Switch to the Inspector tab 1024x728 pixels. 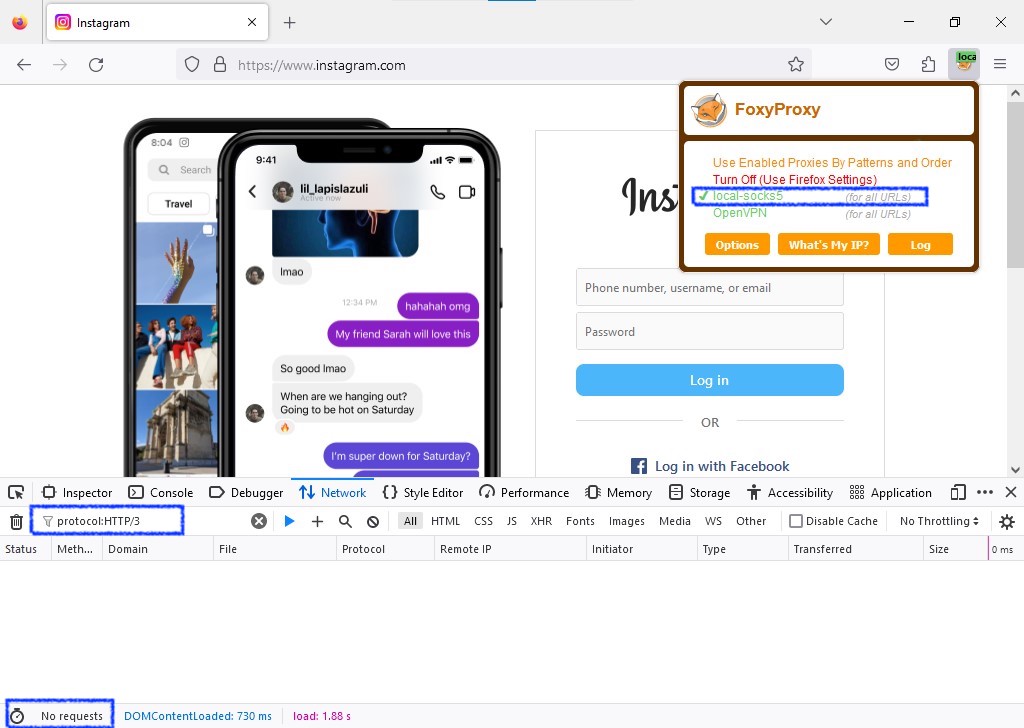(x=77, y=492)
